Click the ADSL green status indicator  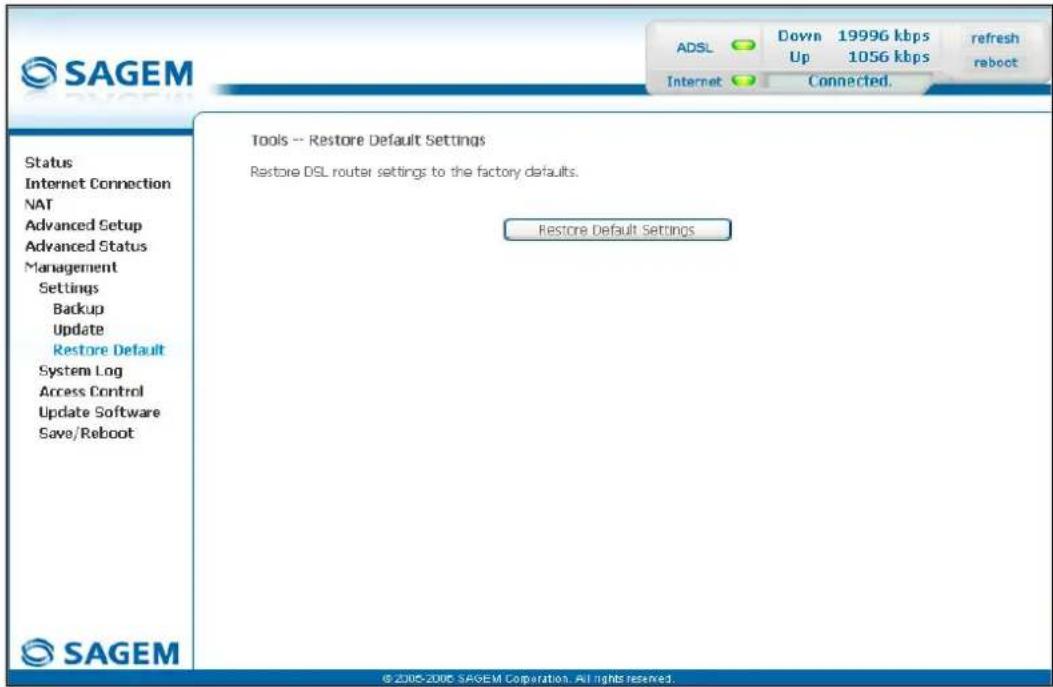(743, 46)
